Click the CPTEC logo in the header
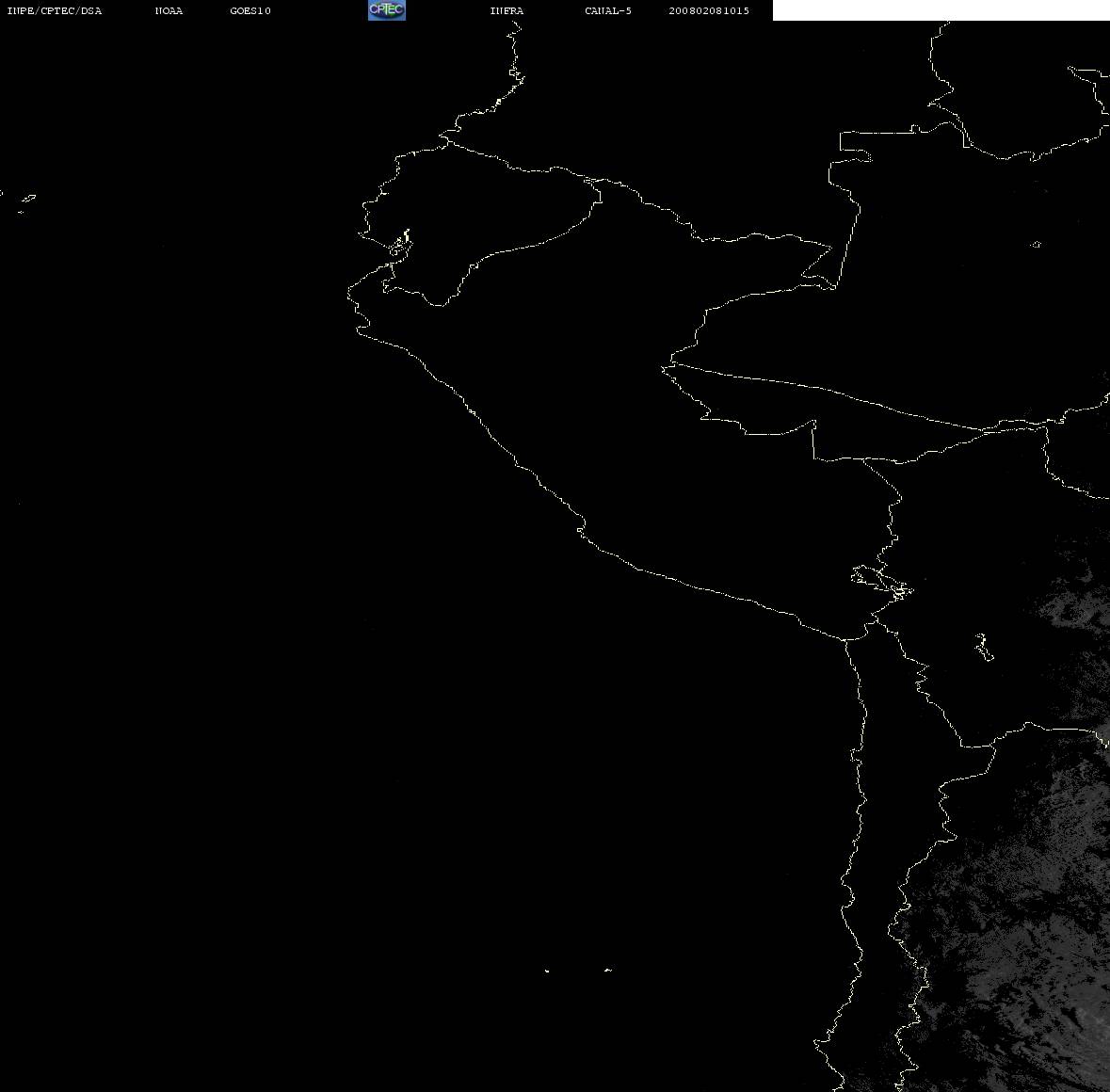1110x1092 pixels. [387, 10]
